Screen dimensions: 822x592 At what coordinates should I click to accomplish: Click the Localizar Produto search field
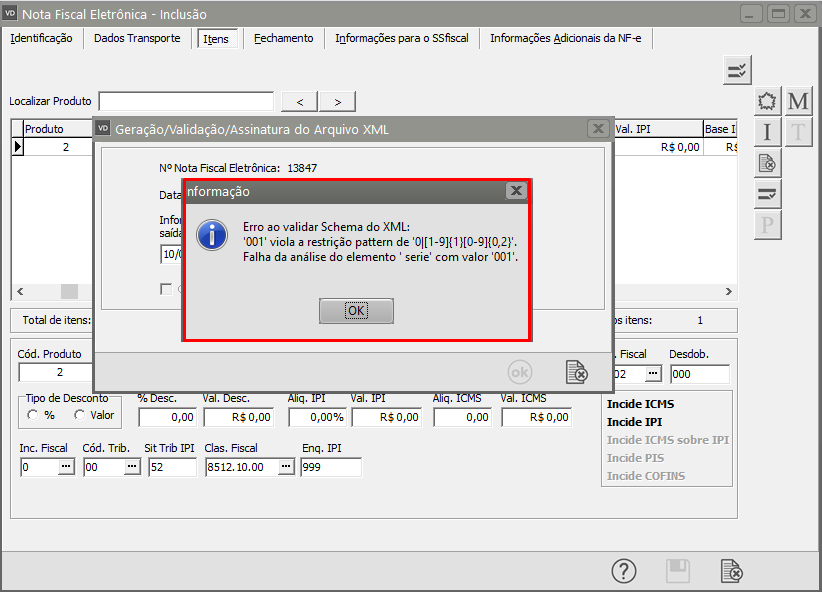pos(186,101)
